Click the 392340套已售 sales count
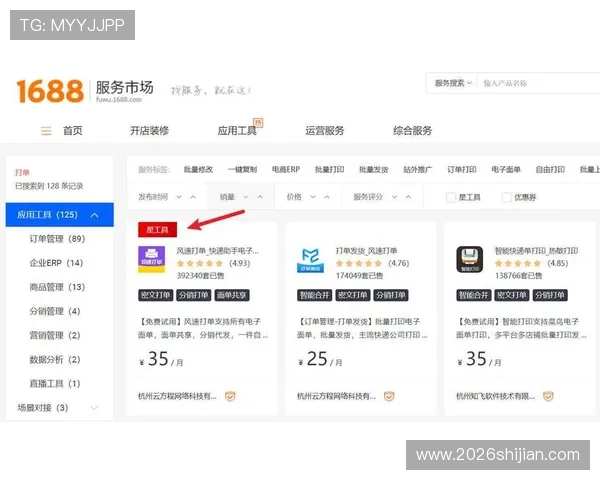 pos(200,276)
